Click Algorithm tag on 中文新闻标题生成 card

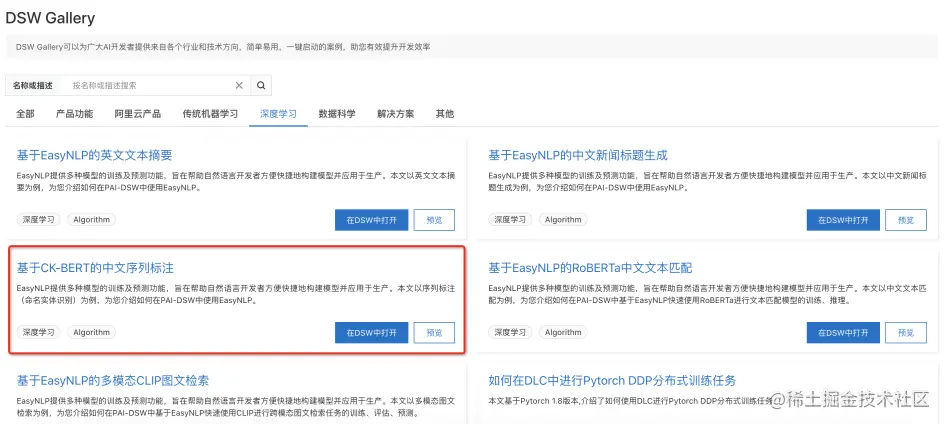(564, 220)
